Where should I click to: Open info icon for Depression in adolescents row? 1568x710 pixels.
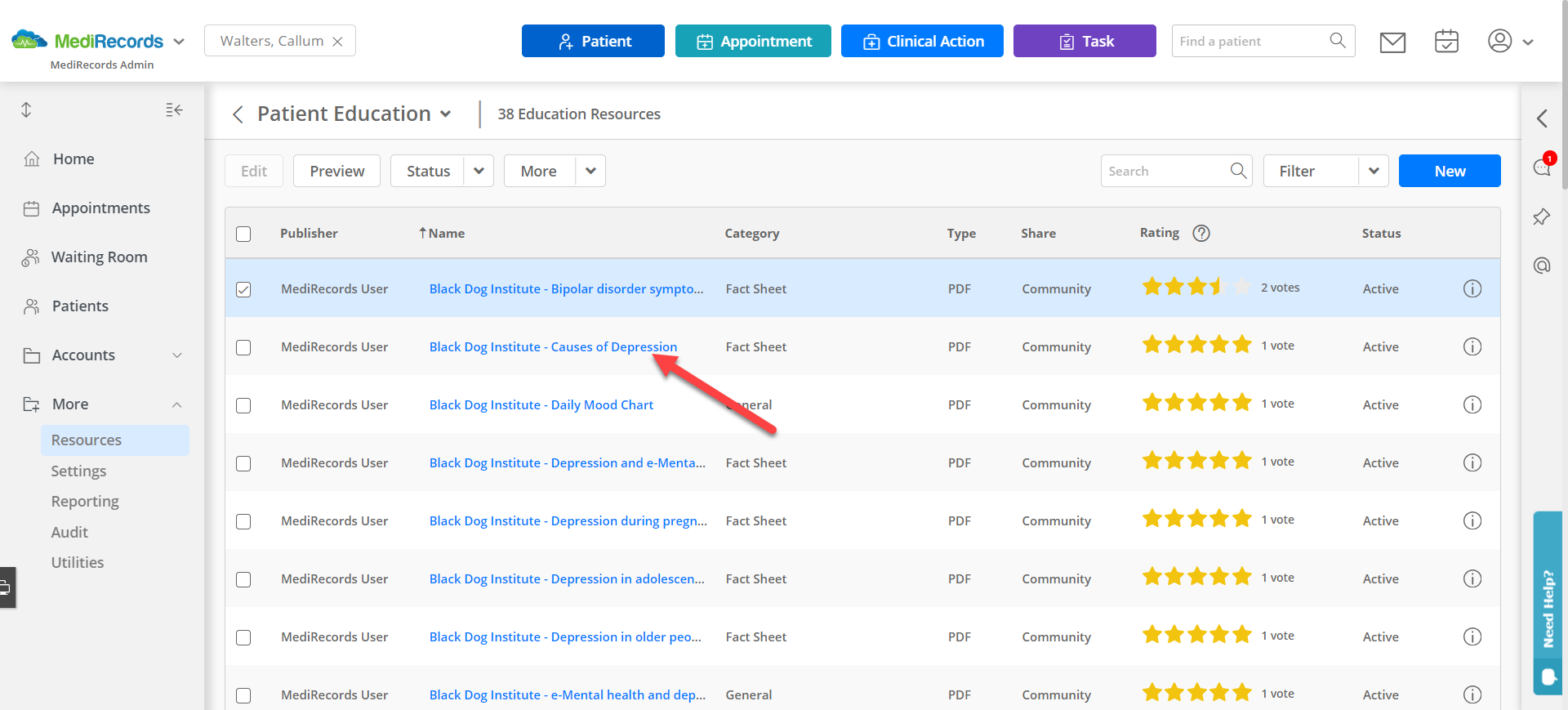1472,578
